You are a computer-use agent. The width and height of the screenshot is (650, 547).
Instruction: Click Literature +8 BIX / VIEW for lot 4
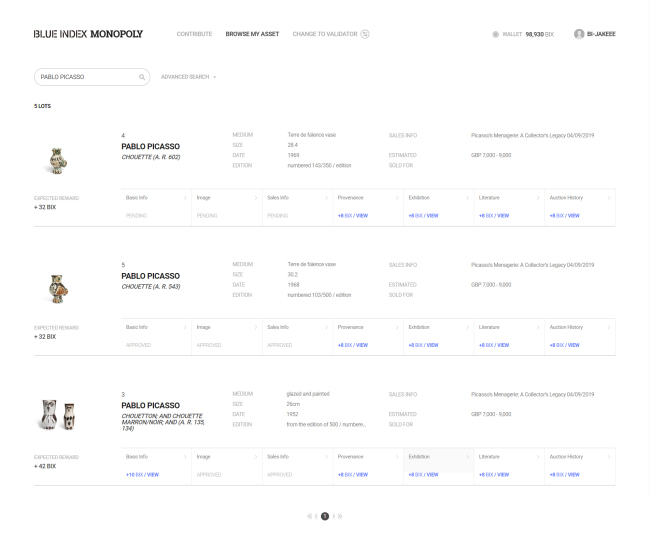(494, 215)
